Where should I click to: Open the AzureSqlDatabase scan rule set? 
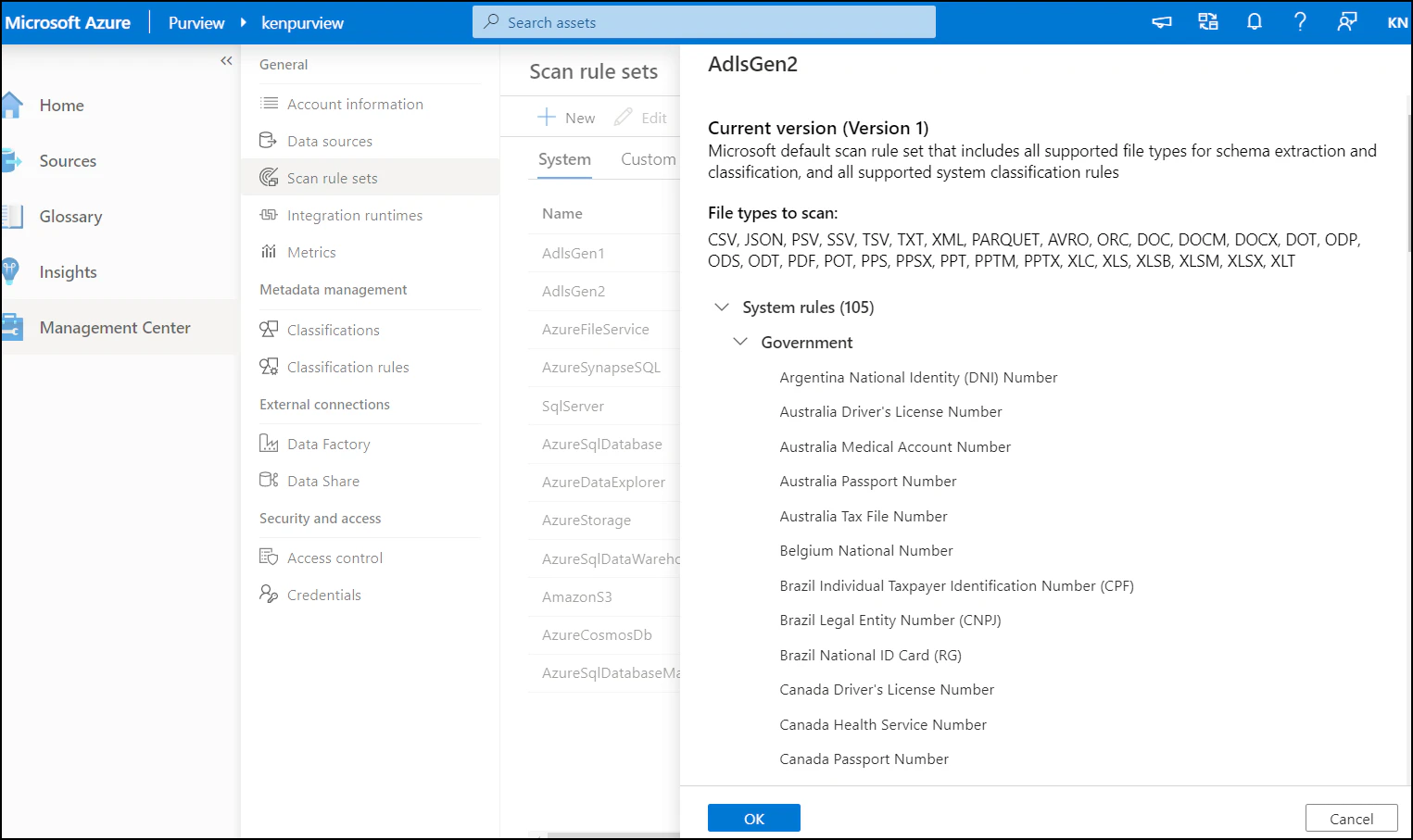(602, 444)
